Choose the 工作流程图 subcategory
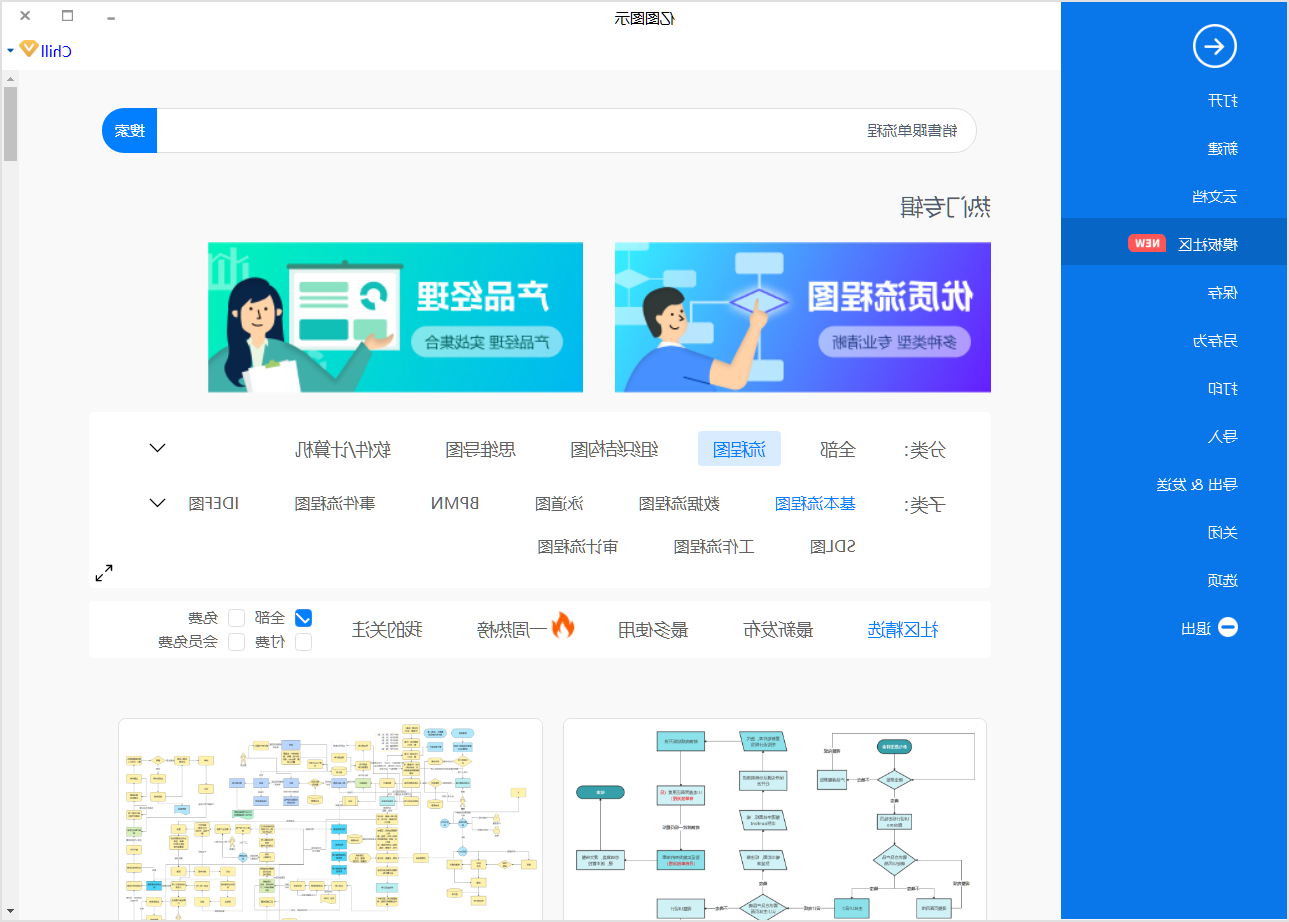Viewport: 1289px width, 922px height. click(714, 546)
